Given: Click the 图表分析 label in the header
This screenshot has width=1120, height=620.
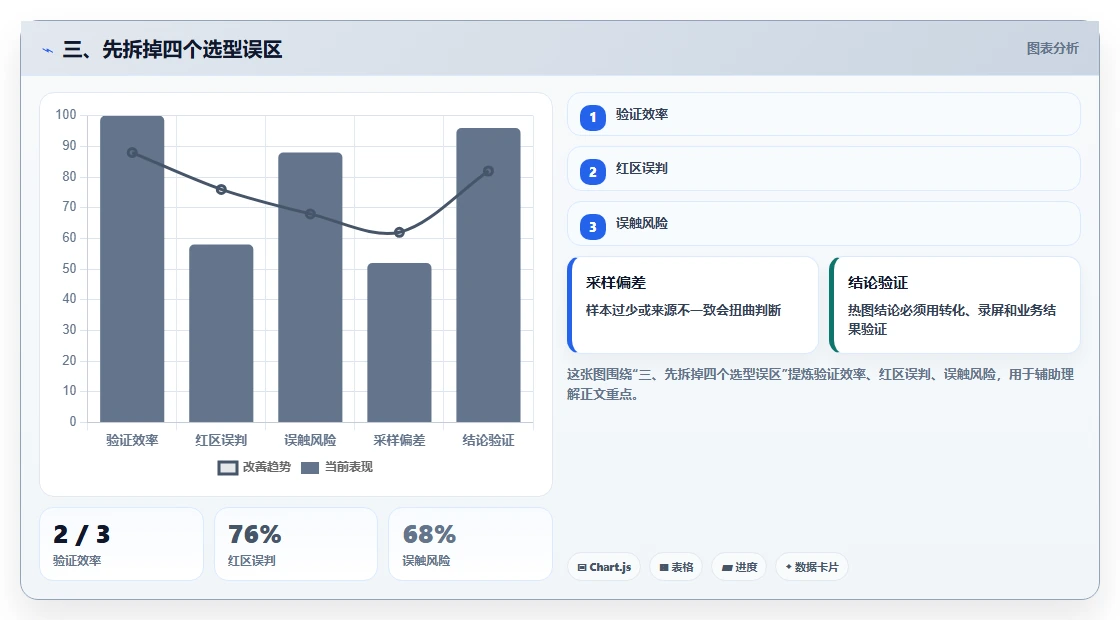Looking at the screenshot, I should click(1052, 49).
